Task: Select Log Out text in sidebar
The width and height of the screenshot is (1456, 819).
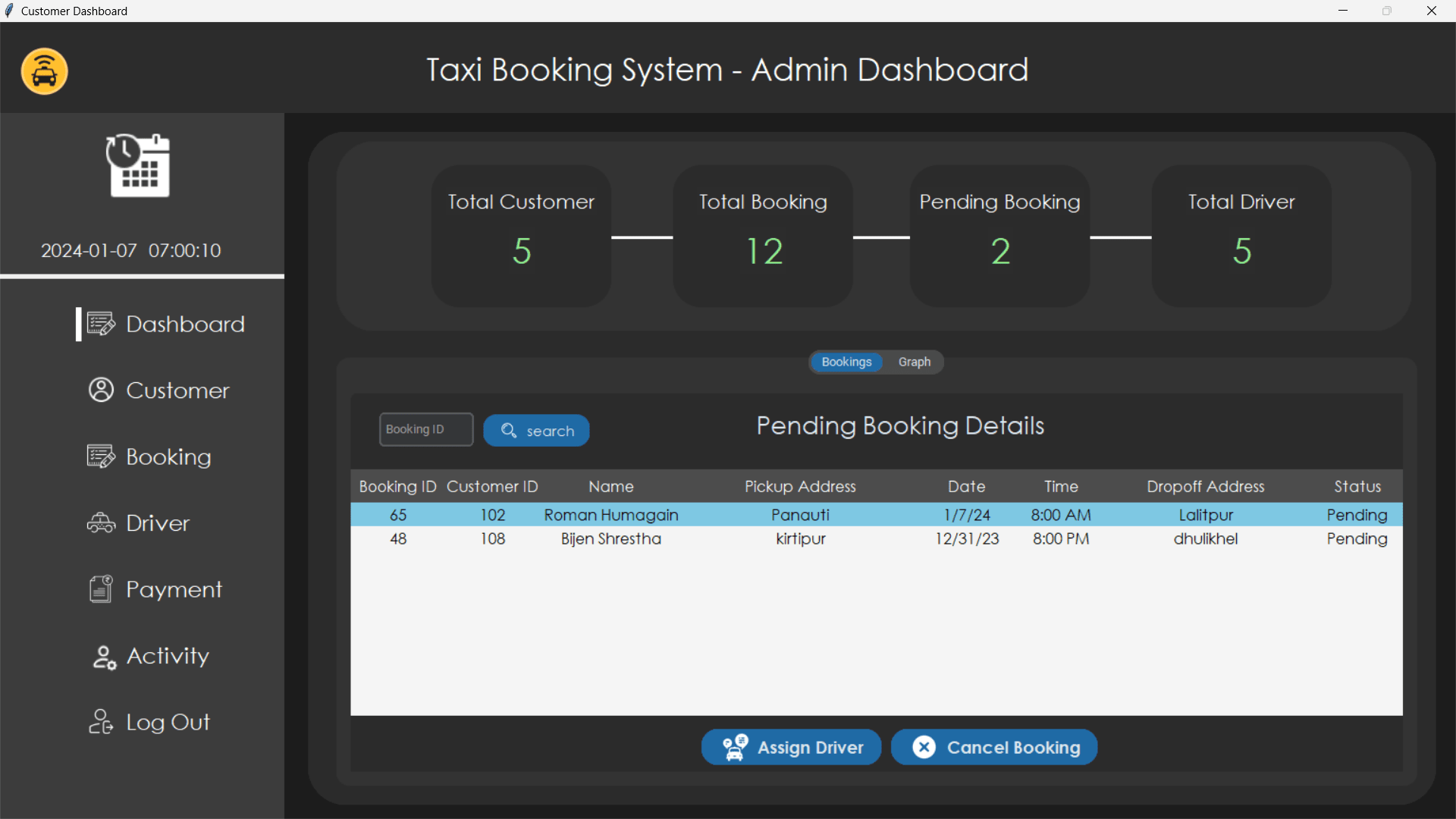Action: point(168,722)
